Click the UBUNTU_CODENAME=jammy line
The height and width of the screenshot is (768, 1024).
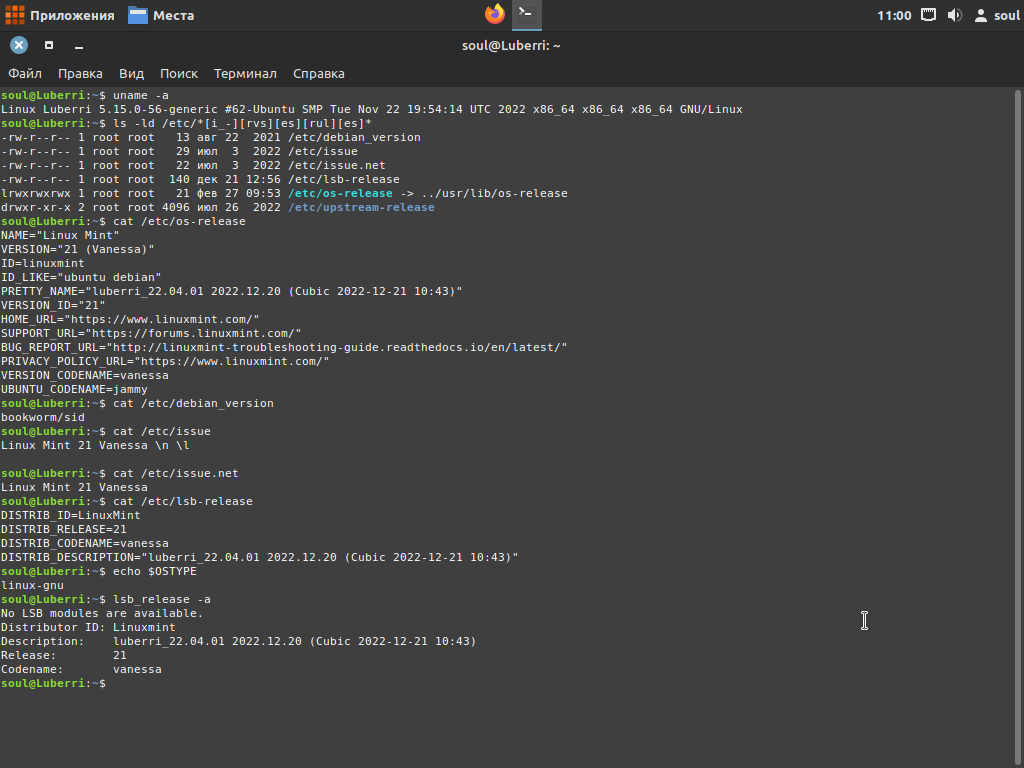tap(74, 389)
